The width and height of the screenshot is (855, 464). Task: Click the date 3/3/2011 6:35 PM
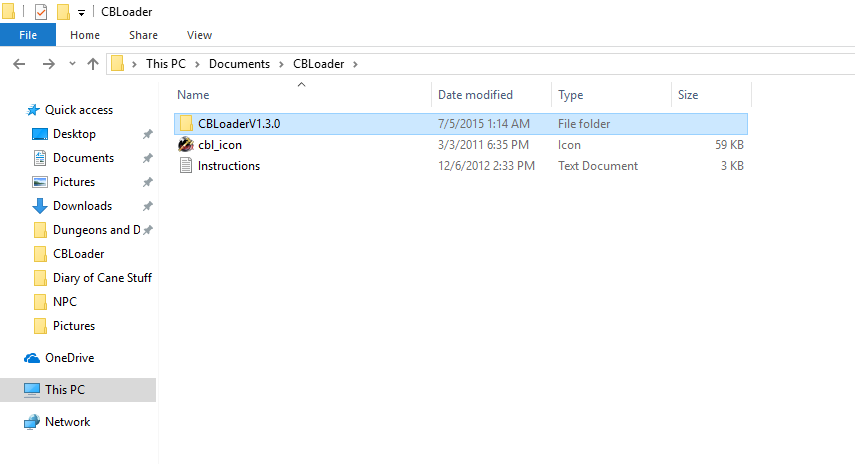pos(483,145)
